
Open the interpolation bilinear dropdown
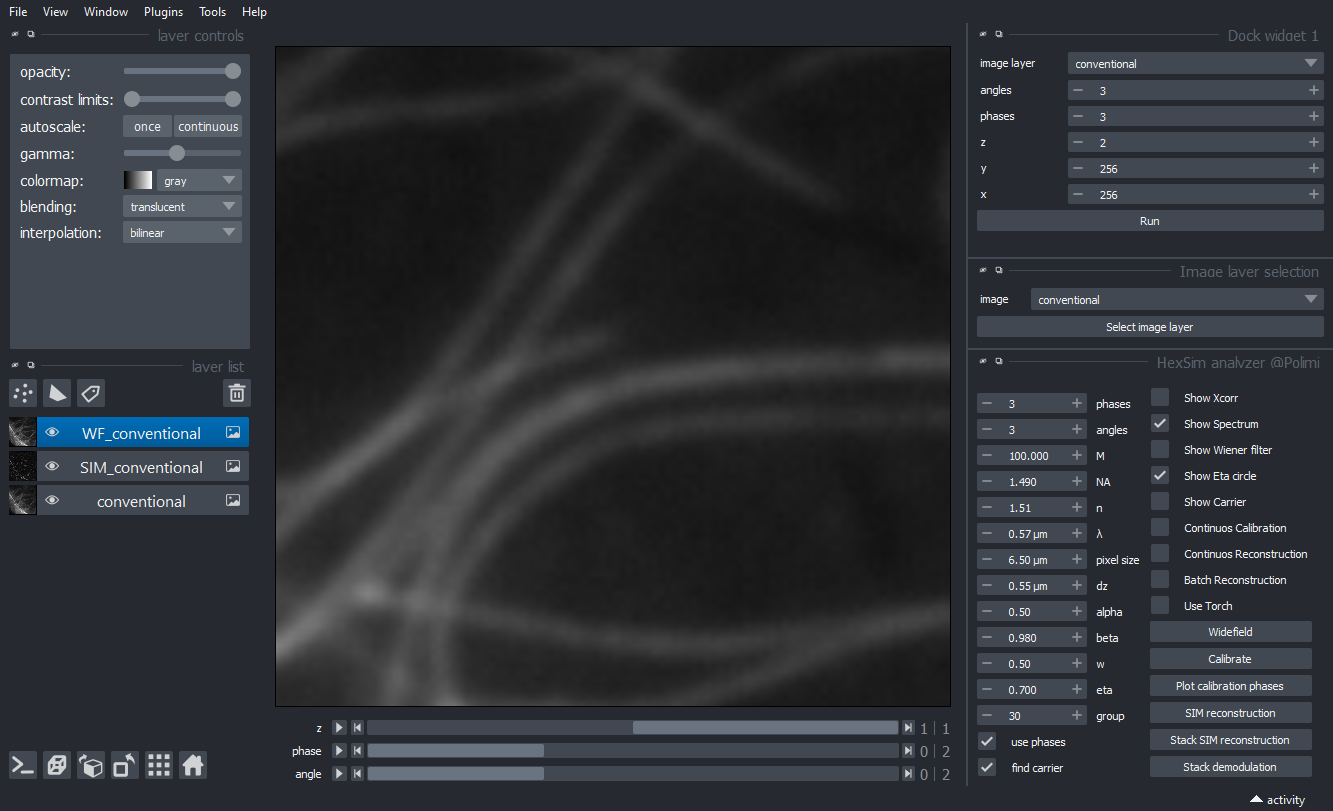[x=182, y=233]
